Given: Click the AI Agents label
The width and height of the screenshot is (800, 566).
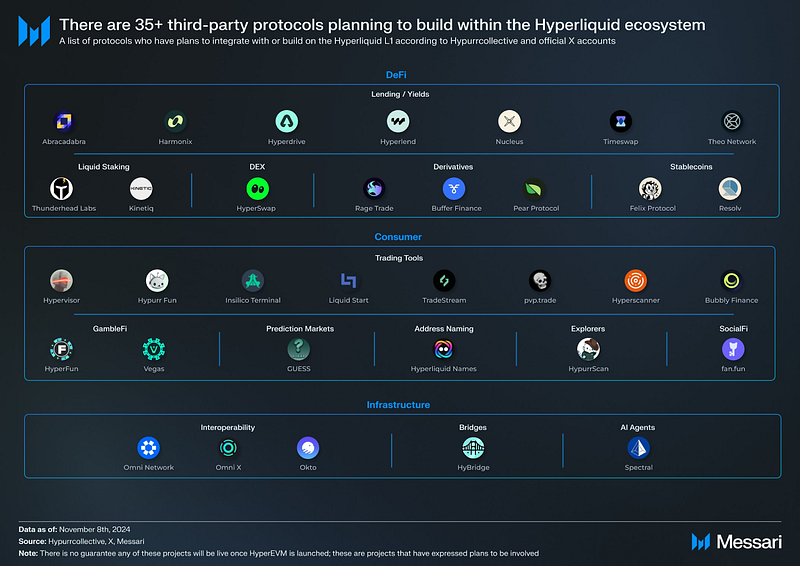Looking at the screenshot, I should [x=637, y=428].
